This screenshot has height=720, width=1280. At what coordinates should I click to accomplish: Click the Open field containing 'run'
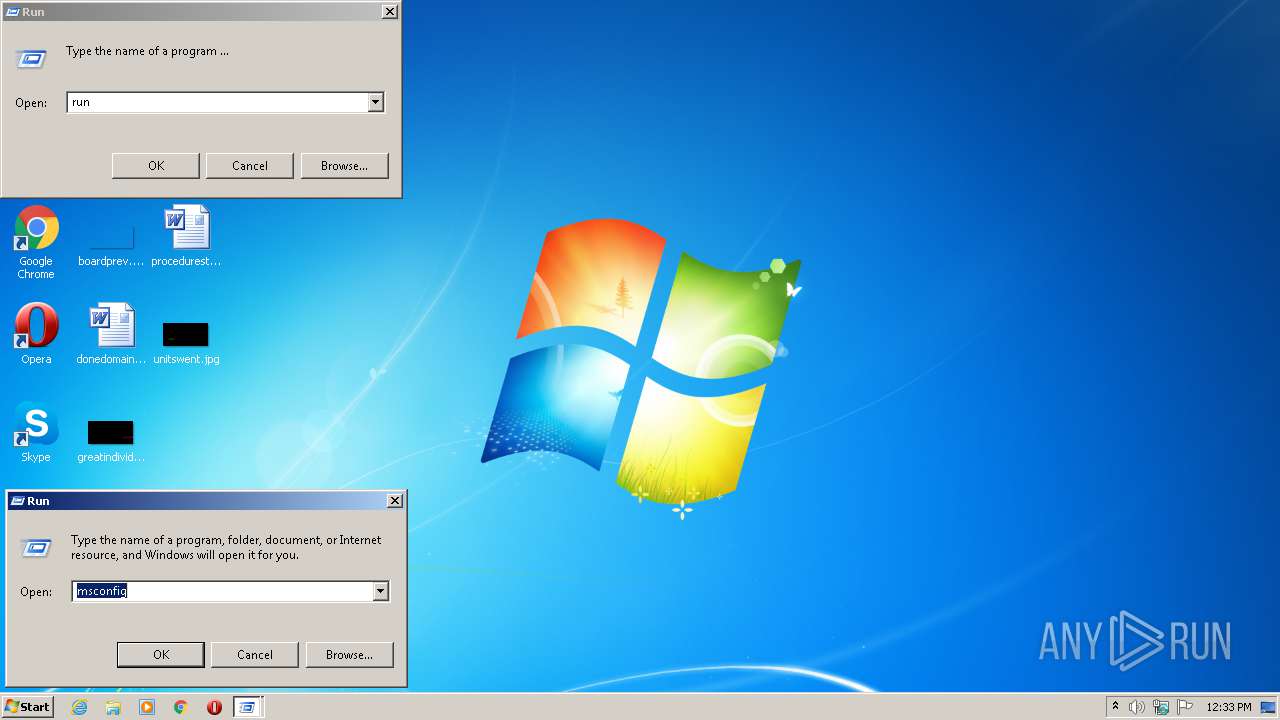[217, 102]
